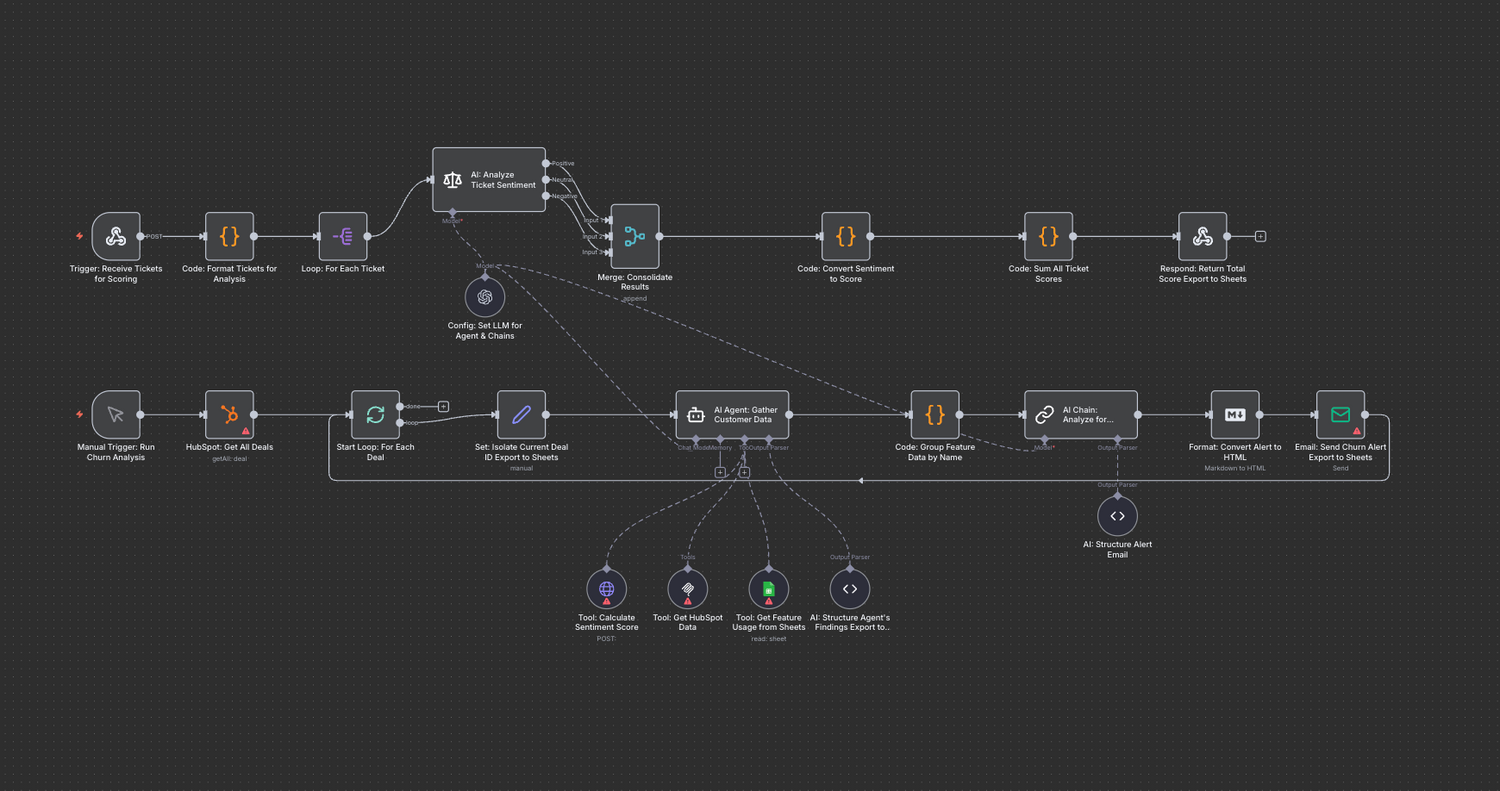Click the Respond: Return Total Score webhook node
1500x791 pixels.
(1202, 237)
